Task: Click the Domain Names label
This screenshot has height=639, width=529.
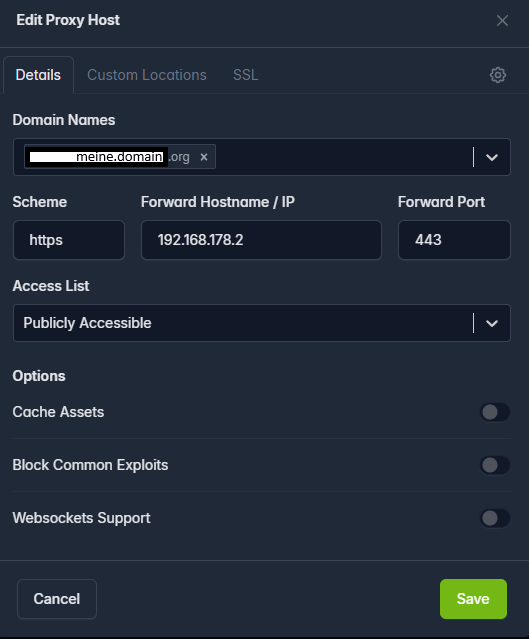Action: [x=64, y=120]
